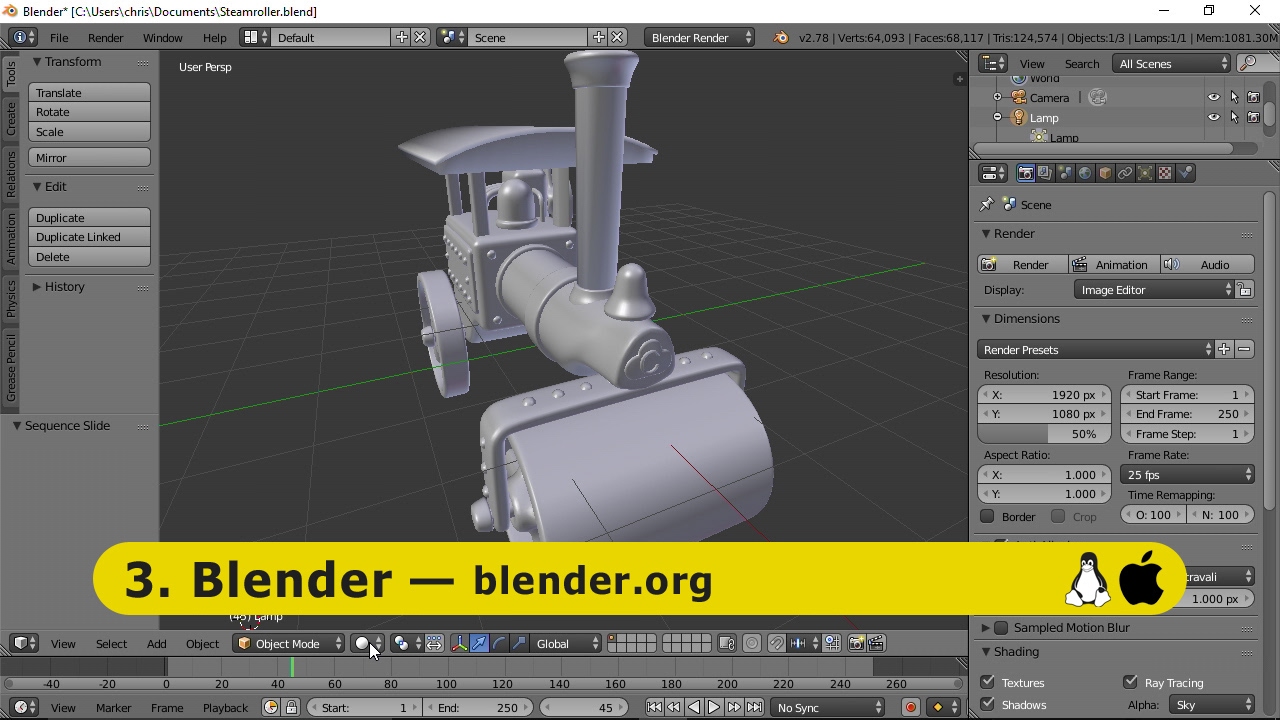Click play animation forward button
The width and height of the screenshot is (1280, 720).
coord(714,707)
